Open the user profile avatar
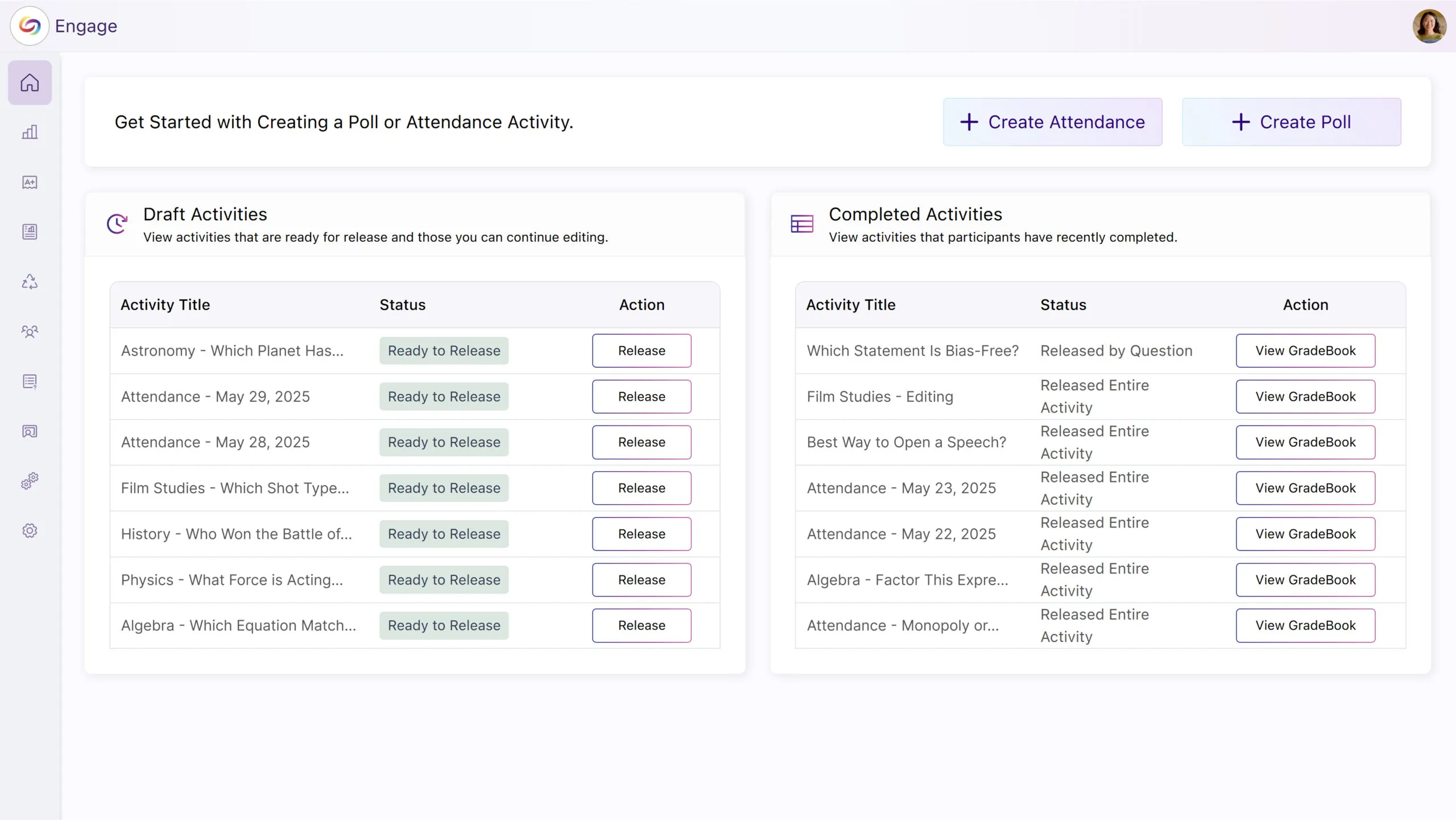1456x820 pixels. [1429, 26]
